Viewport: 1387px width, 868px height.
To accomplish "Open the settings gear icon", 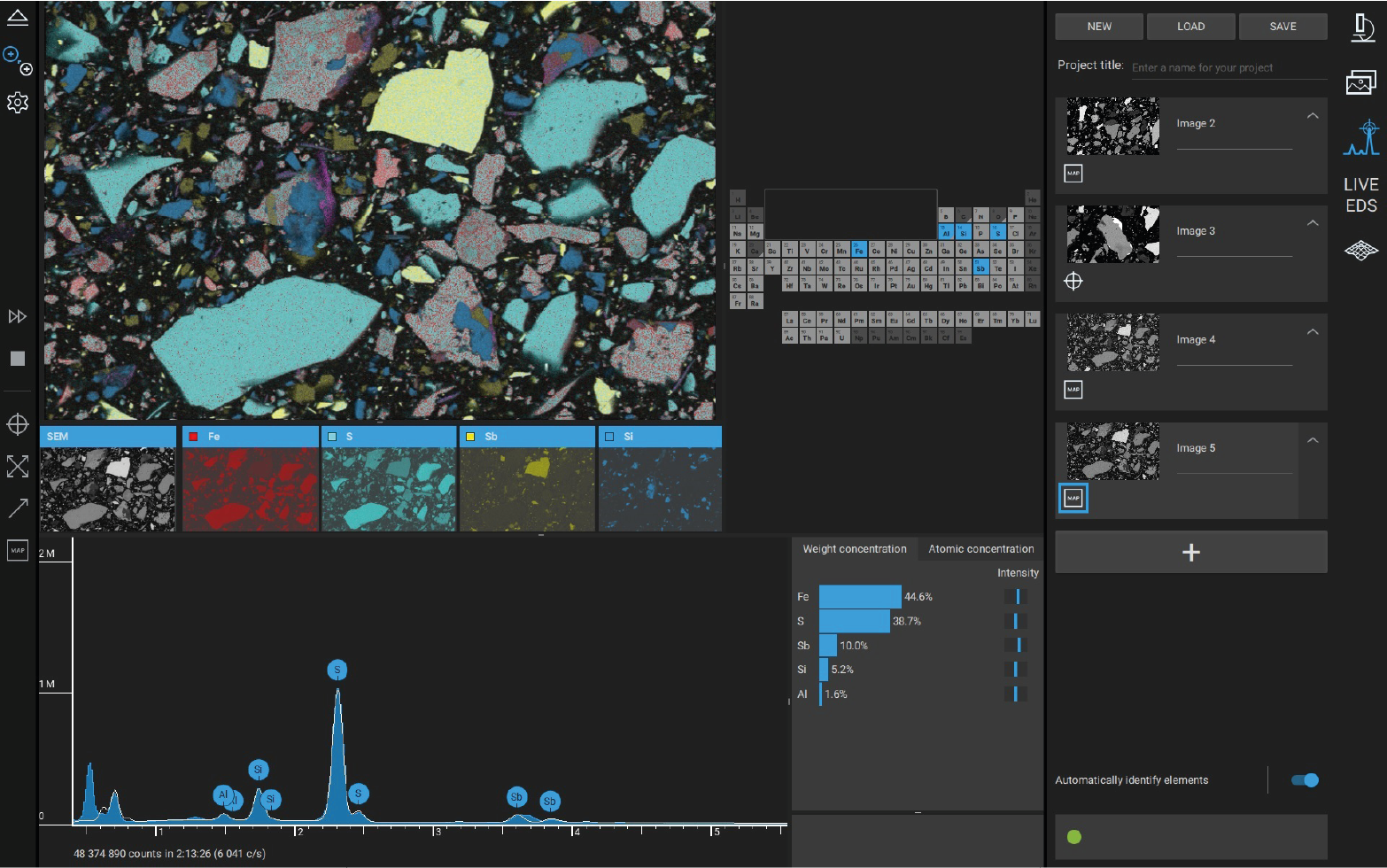I will click(x=17, y=103).
